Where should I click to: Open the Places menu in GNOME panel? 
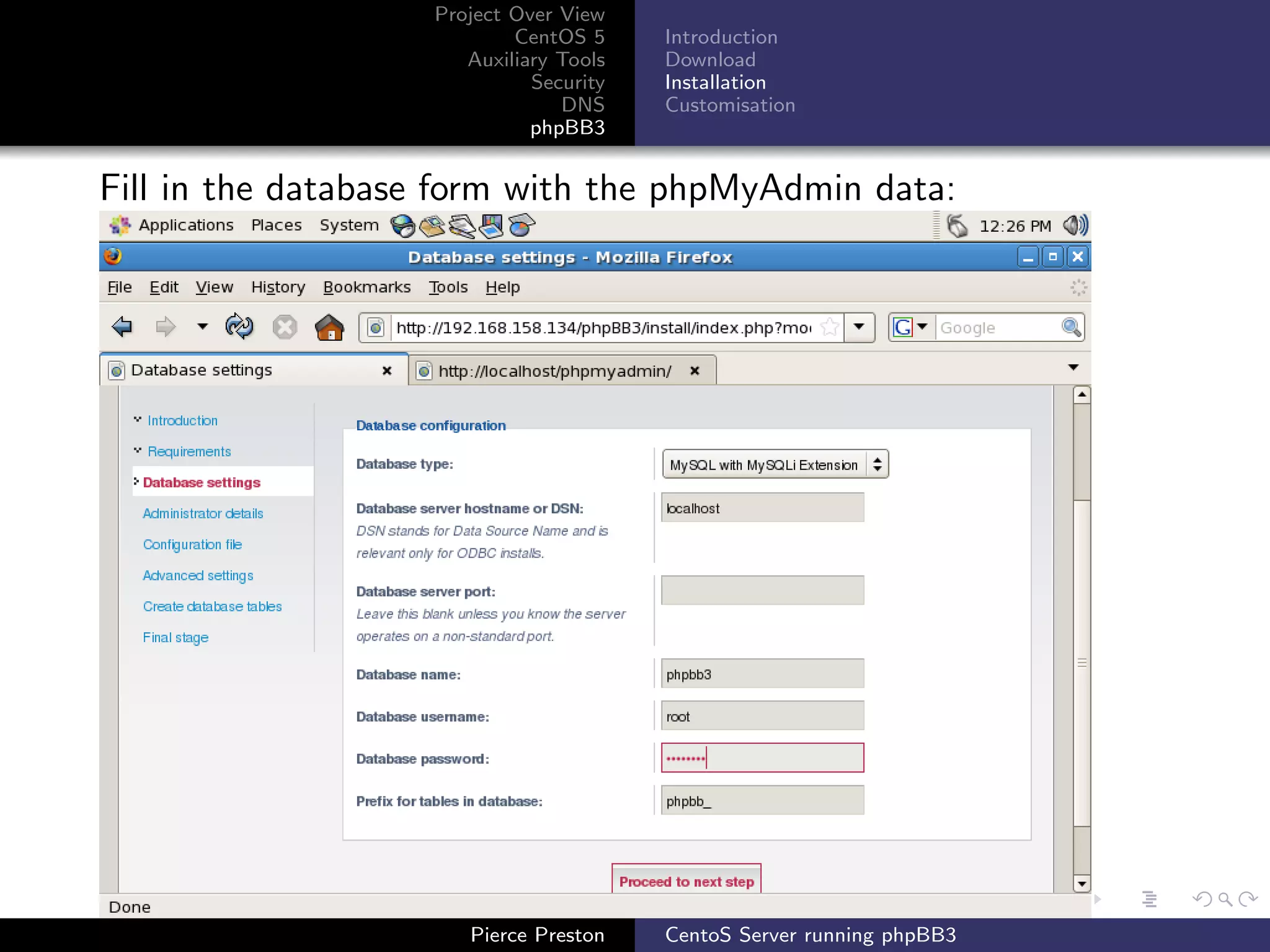277,226
